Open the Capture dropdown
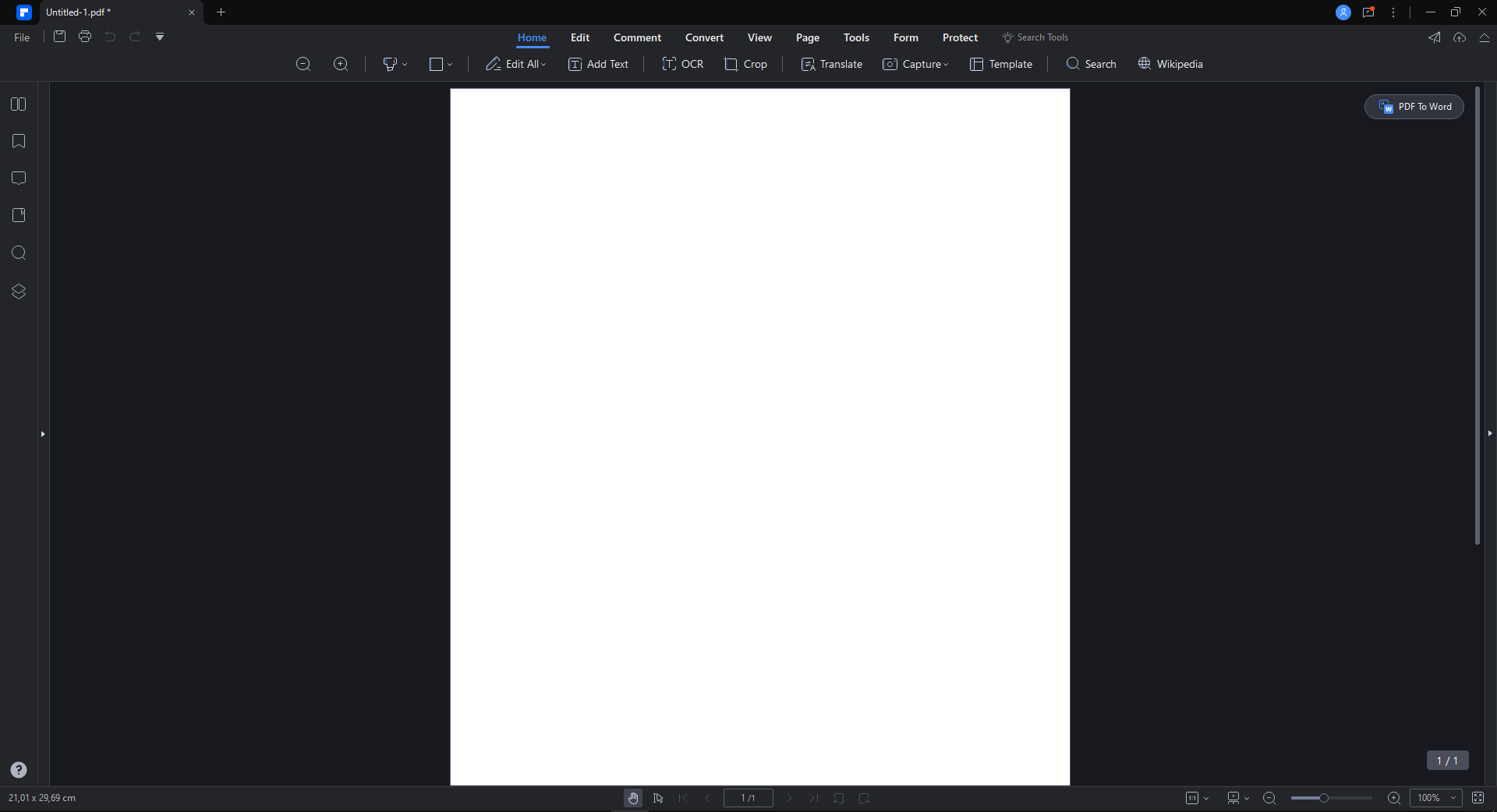Screen dimensions: 1497x812 pyautogui.click(x=915, y=64)
